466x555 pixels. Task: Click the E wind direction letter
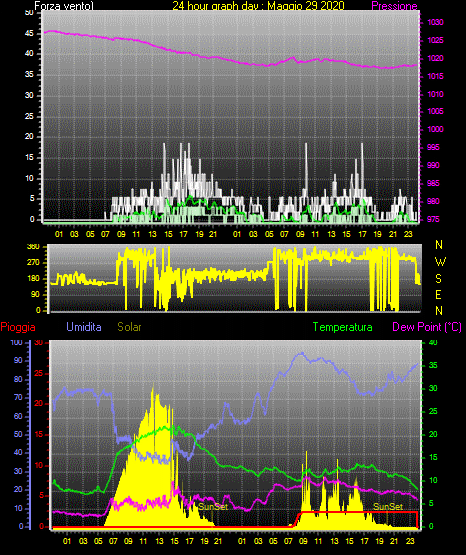pyautogui.click(x=438, y=295)
